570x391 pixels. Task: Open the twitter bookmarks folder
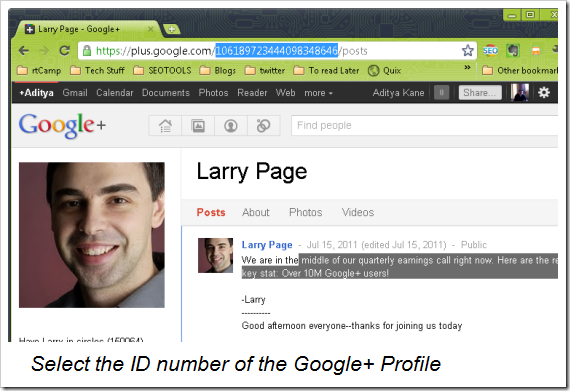point(265,70)
